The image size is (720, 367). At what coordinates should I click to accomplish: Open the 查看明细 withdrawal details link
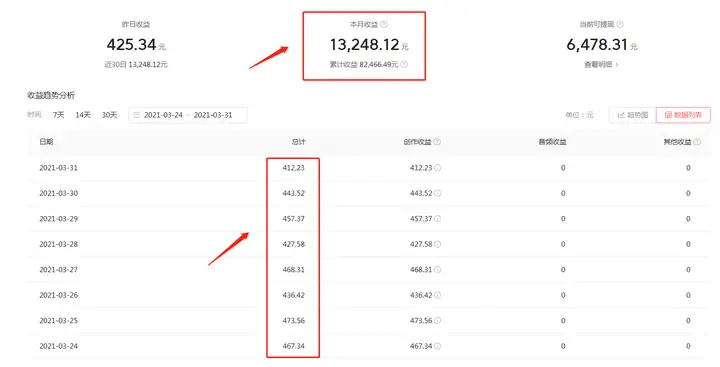click(601, 65)
